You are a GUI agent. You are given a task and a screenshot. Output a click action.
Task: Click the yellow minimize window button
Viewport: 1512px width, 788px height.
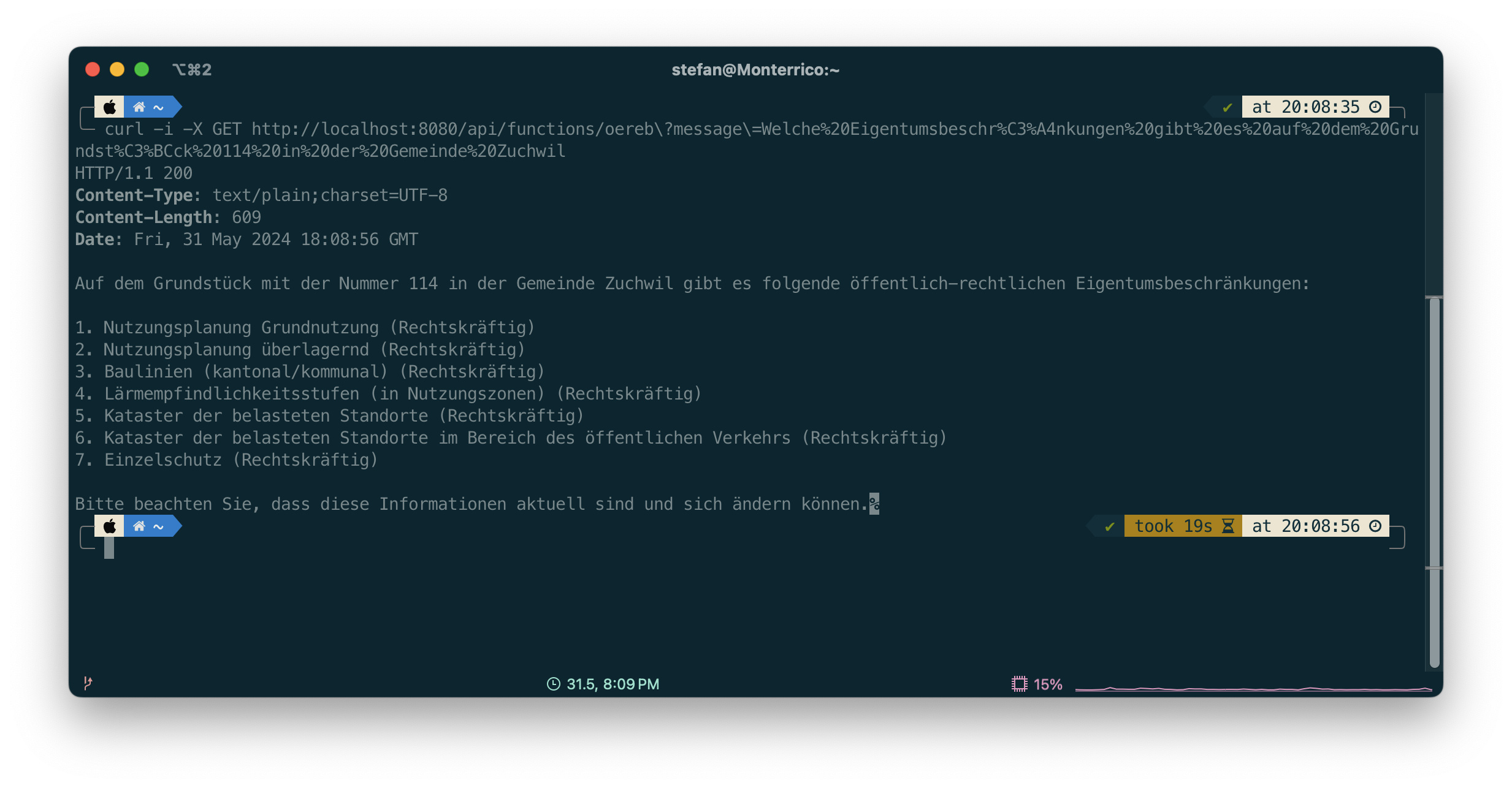[x=117, y=69]
